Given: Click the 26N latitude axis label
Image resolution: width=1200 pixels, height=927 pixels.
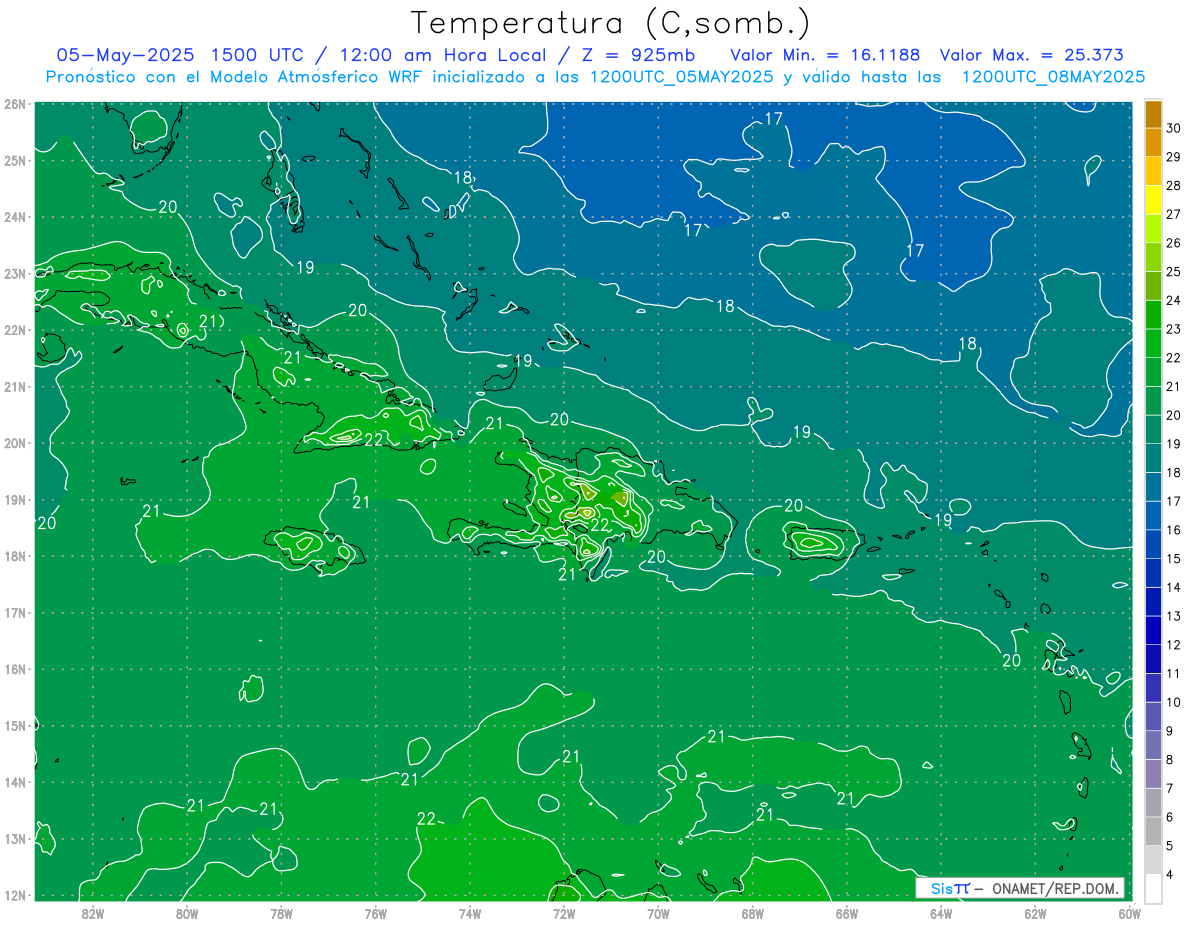Looking at the screenshot, I should pyautogui.click(x=14, y=103).
